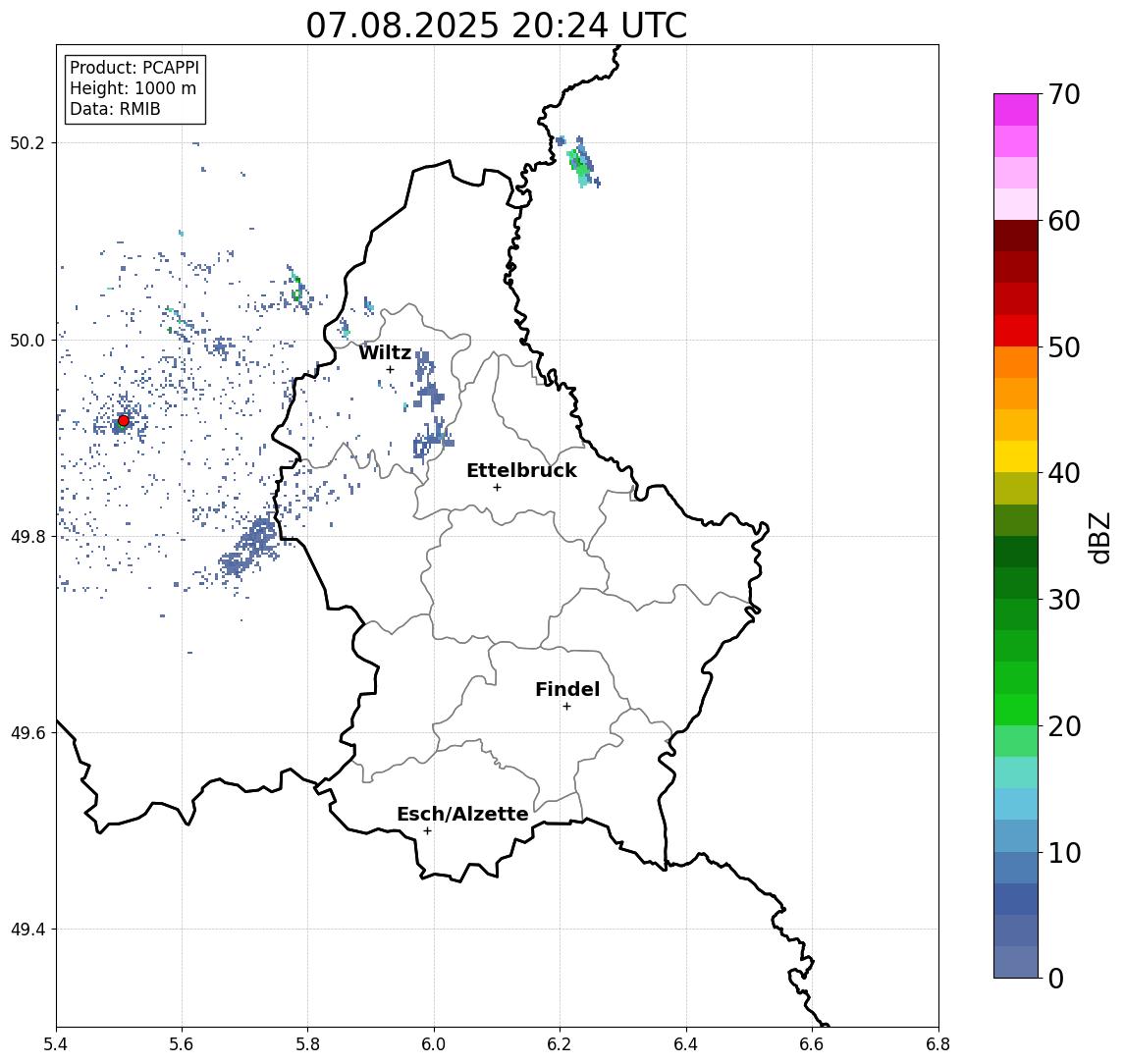The width and height of the screenshot is (1124, 1064).
Task: Click latitude tick label 50.0
Action: coord(27,340)
